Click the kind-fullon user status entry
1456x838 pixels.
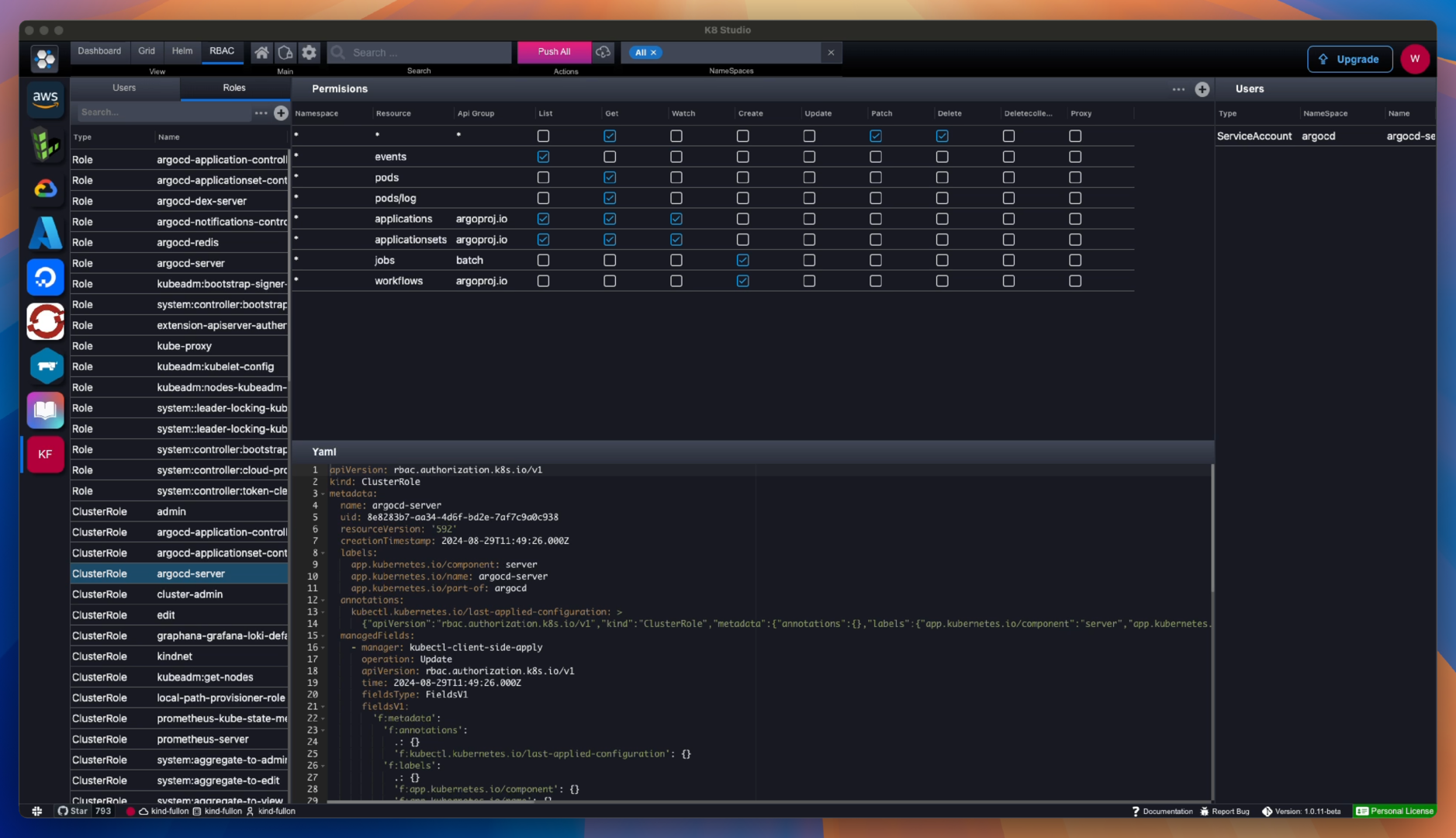click(x=271, y=812)
